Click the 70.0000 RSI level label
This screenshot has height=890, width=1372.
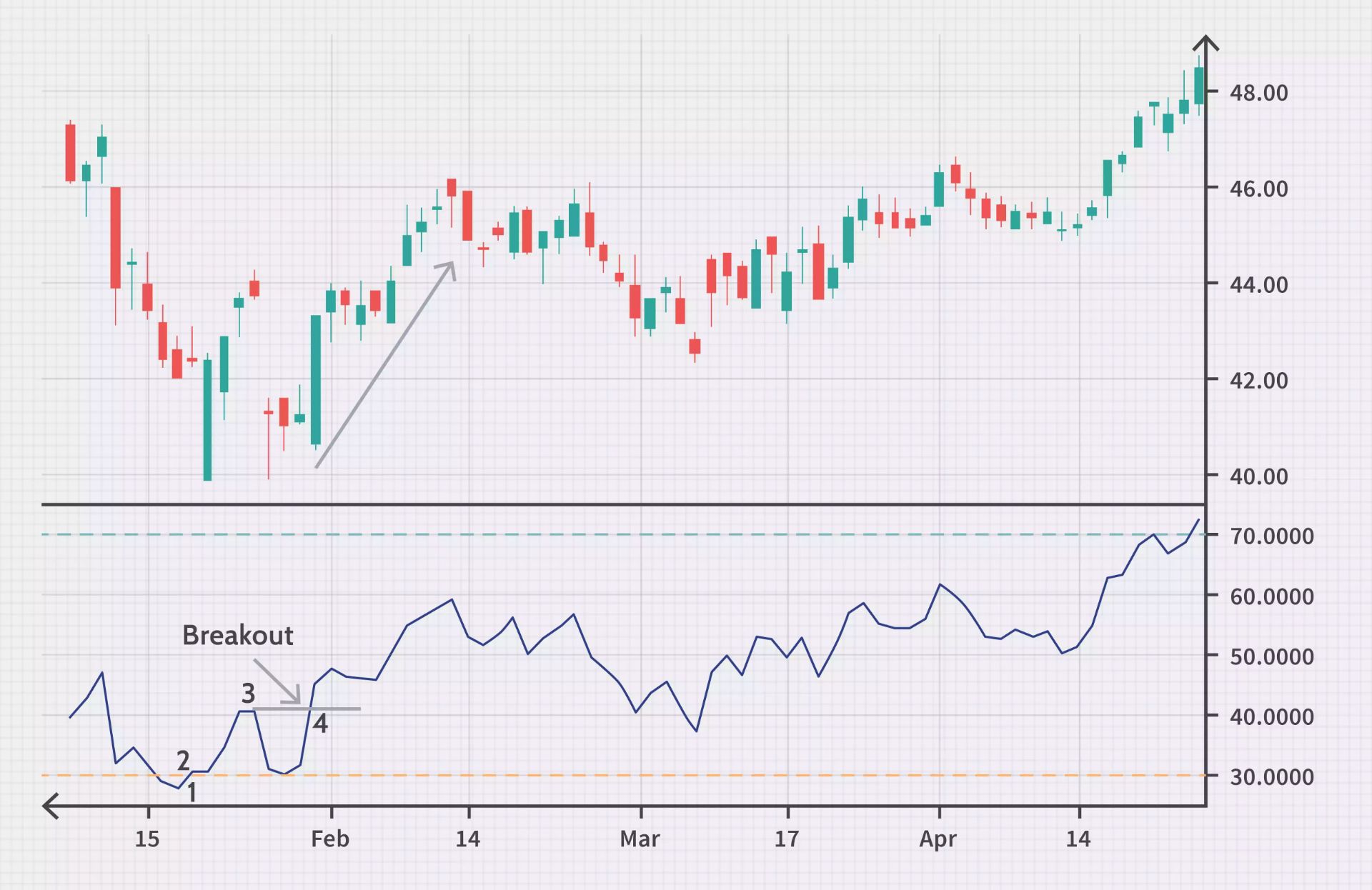[1271, 536]
